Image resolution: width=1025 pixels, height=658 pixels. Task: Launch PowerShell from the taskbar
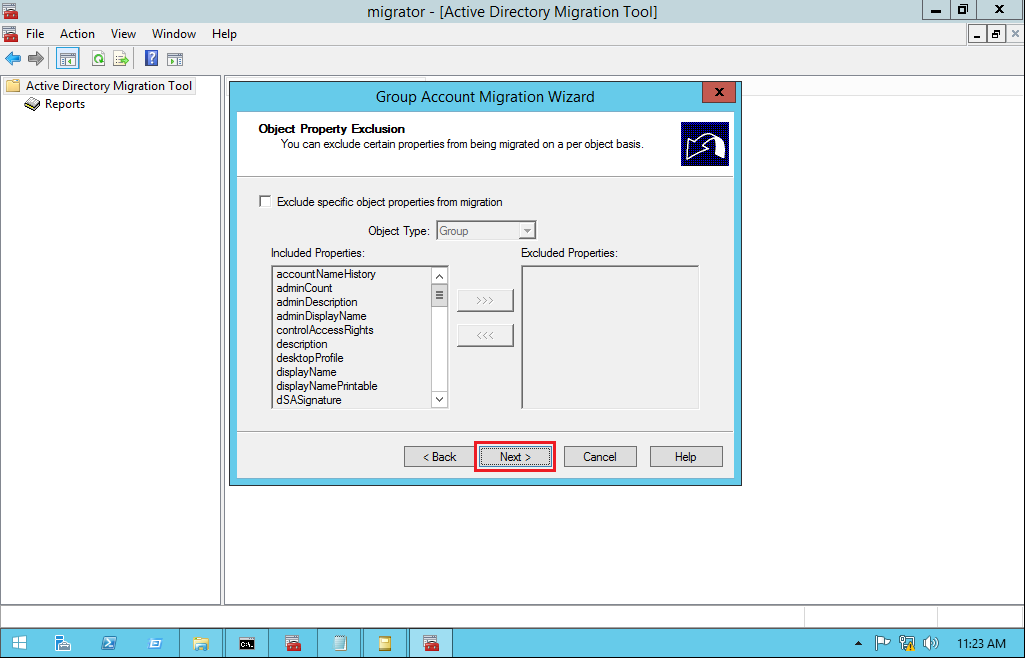pyautogui.click(x=109, y=644)
